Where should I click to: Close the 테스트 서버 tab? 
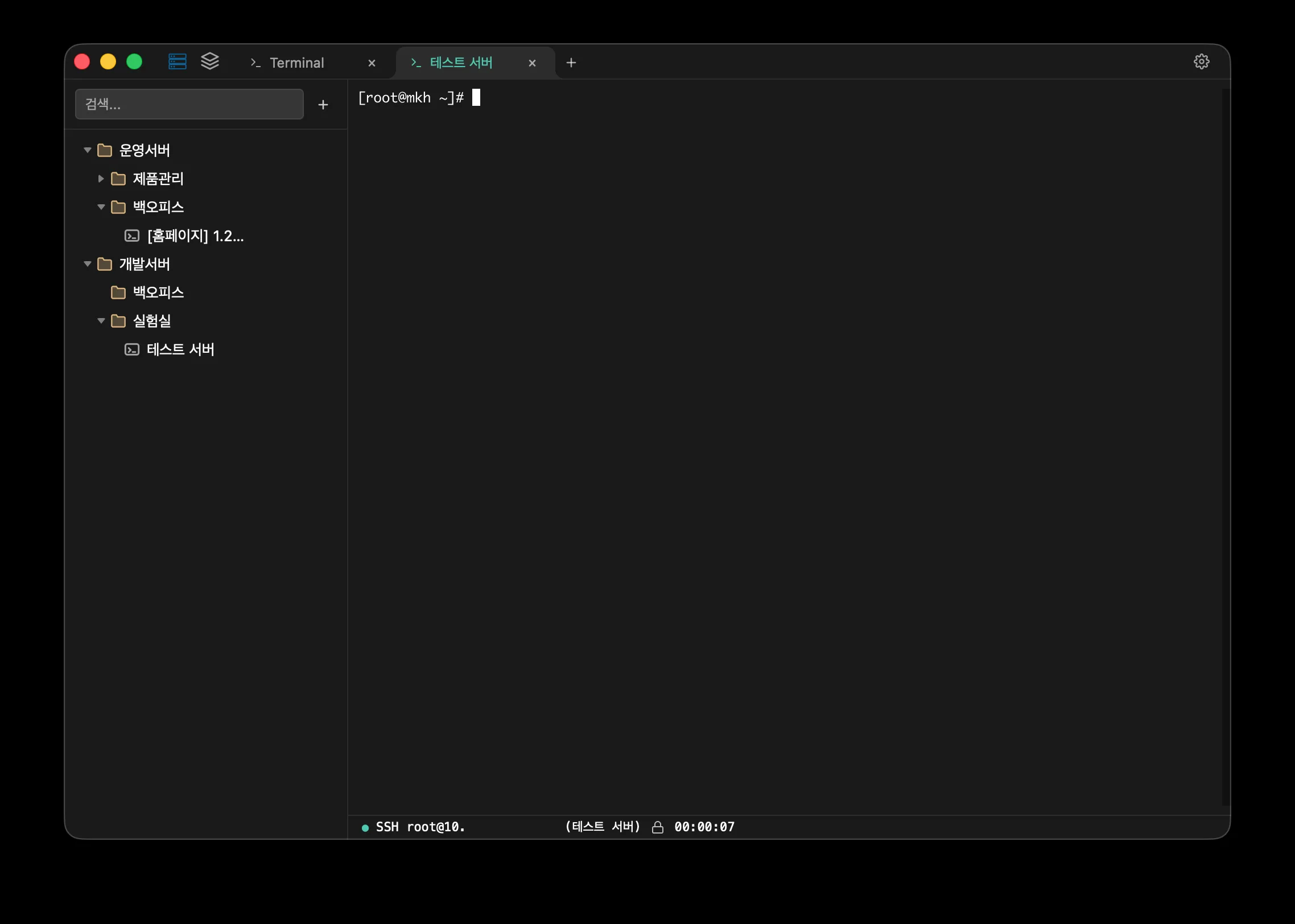(532, 63)
